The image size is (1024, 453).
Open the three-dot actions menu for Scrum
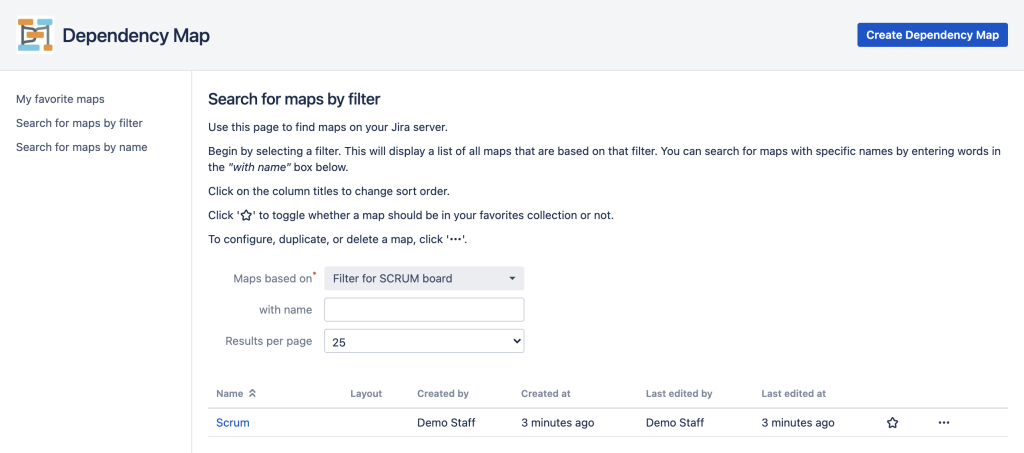coord(944,423)
